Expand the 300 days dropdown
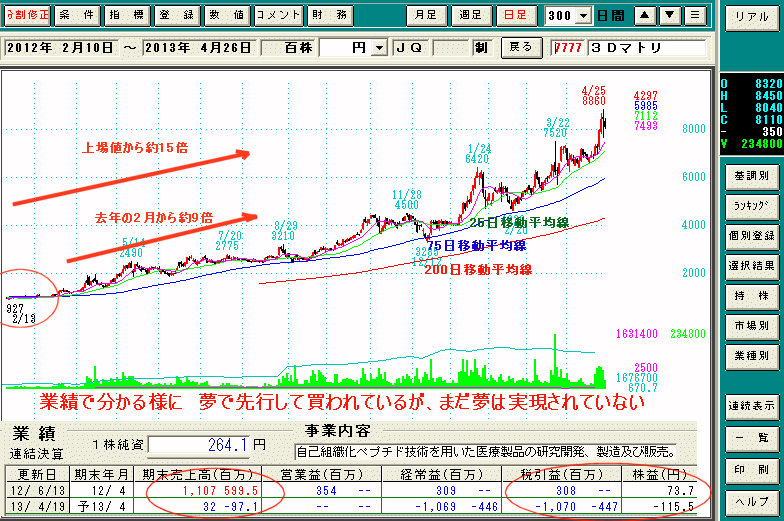The height and width of the screenshot is (521, 784). [x=583, y=16]
